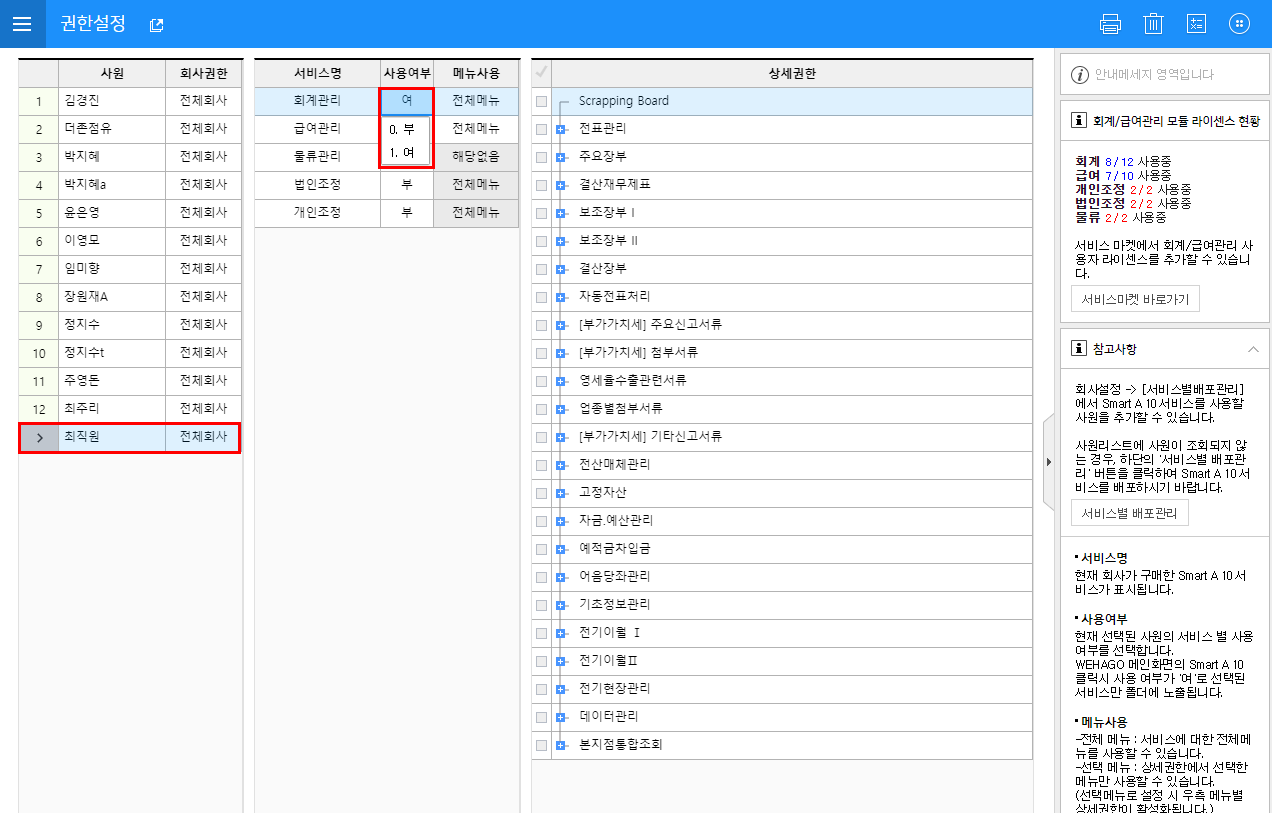Collapse the 참고사항 section chevron
Image resolution: width=1272 pixels, height=813 pixels.
(x=1253, y=349)
